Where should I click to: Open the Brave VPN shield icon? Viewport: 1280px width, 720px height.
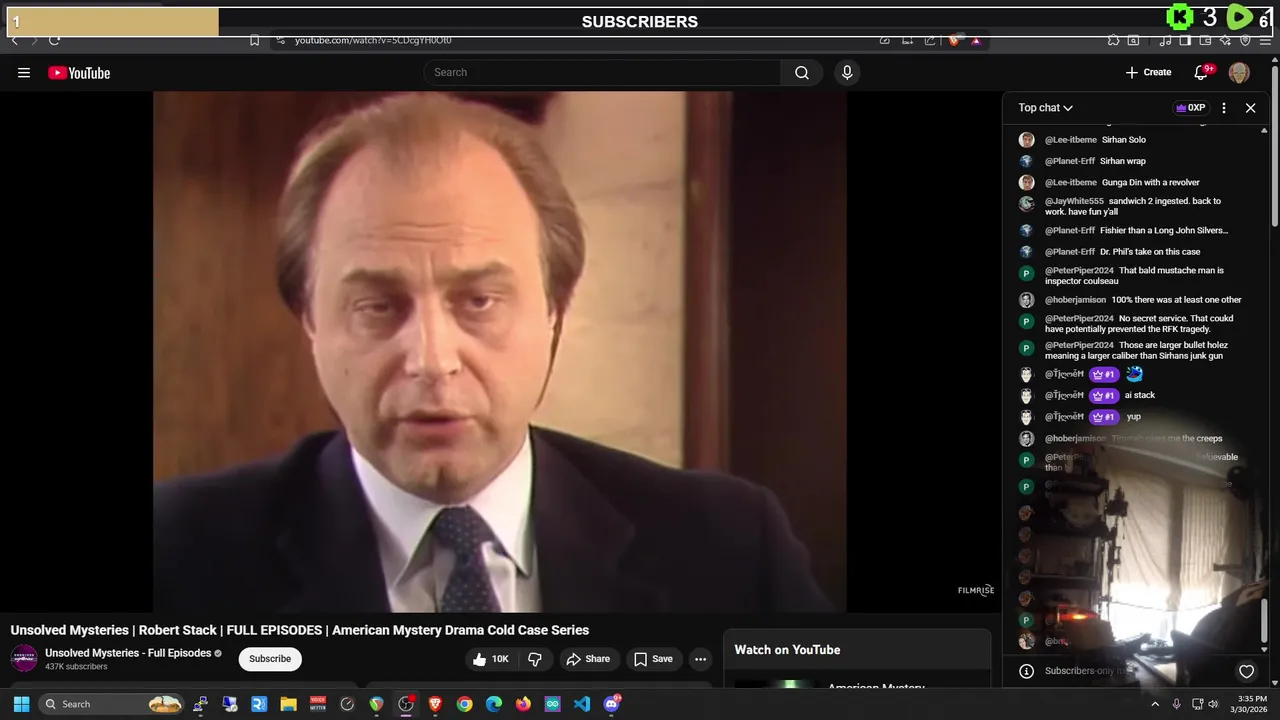[x=1245, y=40]
